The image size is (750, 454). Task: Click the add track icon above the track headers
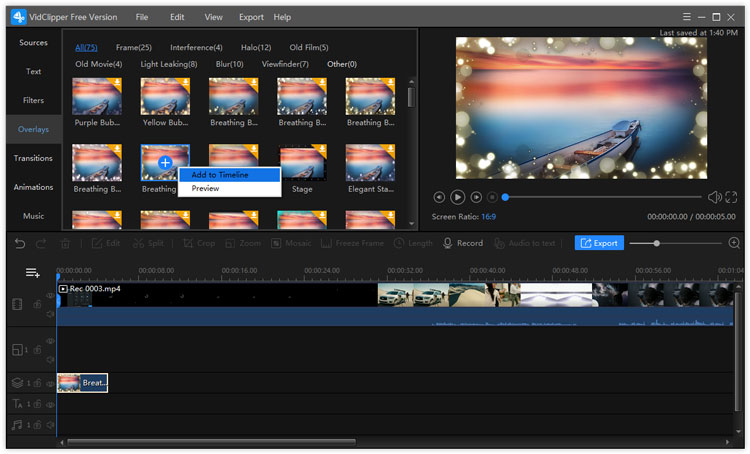click(33, 273)
